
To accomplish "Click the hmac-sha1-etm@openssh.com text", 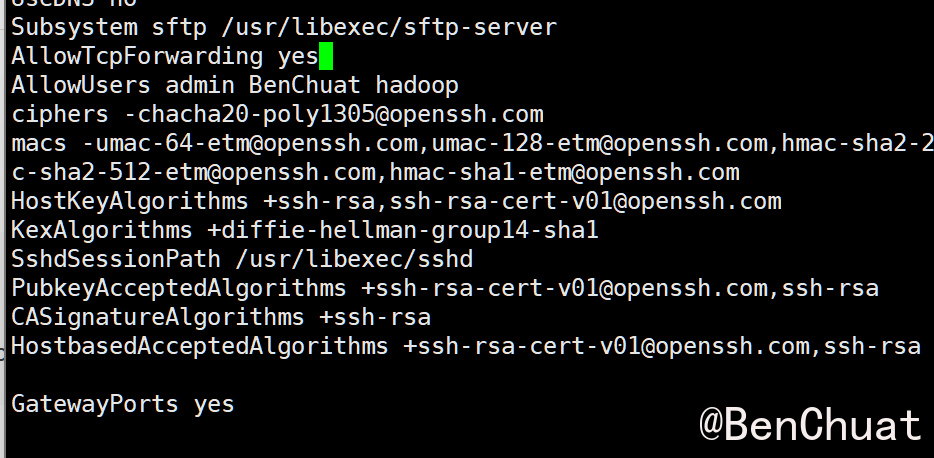I will (564, 172).
